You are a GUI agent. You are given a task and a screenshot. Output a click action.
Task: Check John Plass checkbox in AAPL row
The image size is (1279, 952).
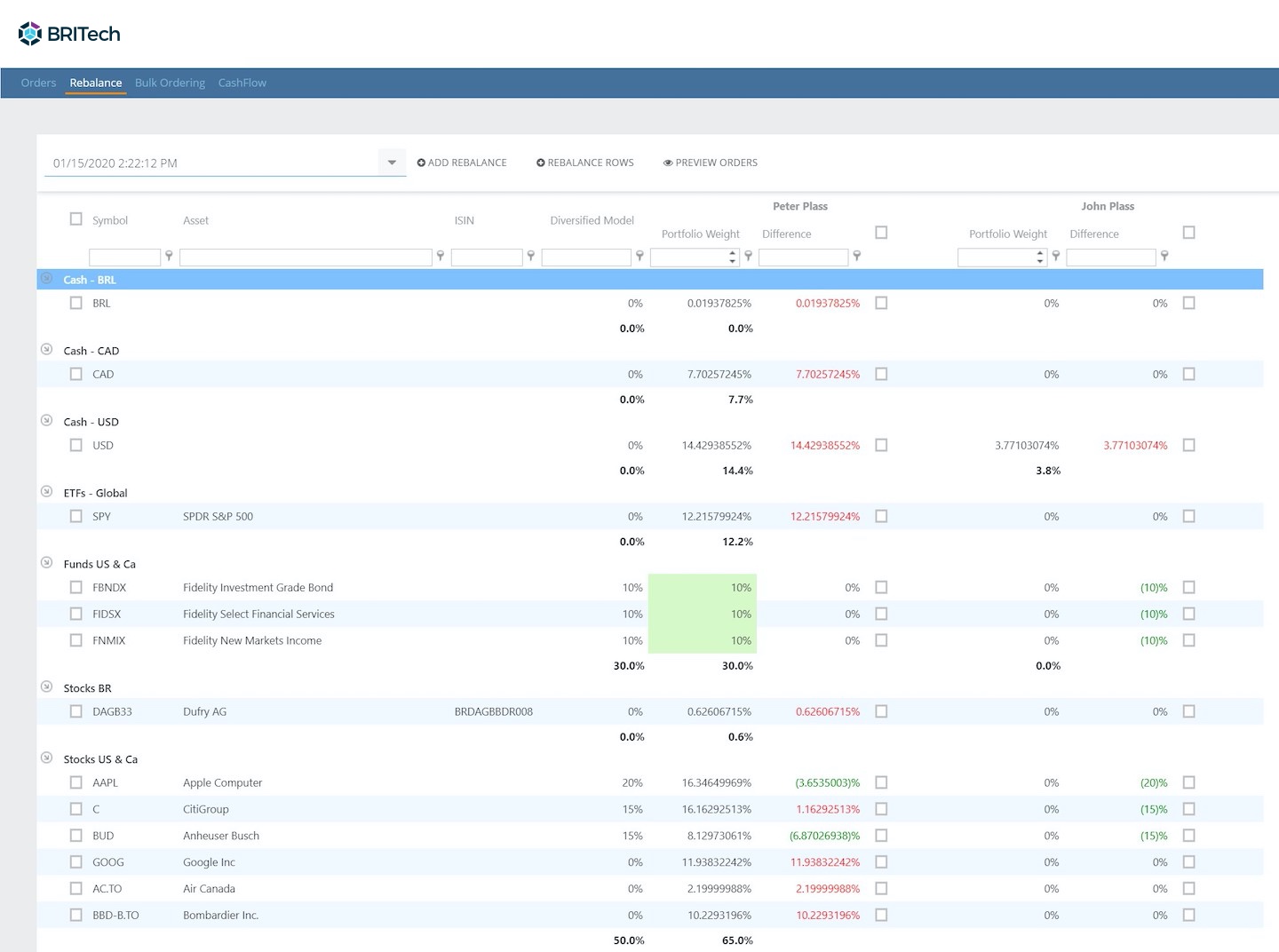pos(1189,782)
